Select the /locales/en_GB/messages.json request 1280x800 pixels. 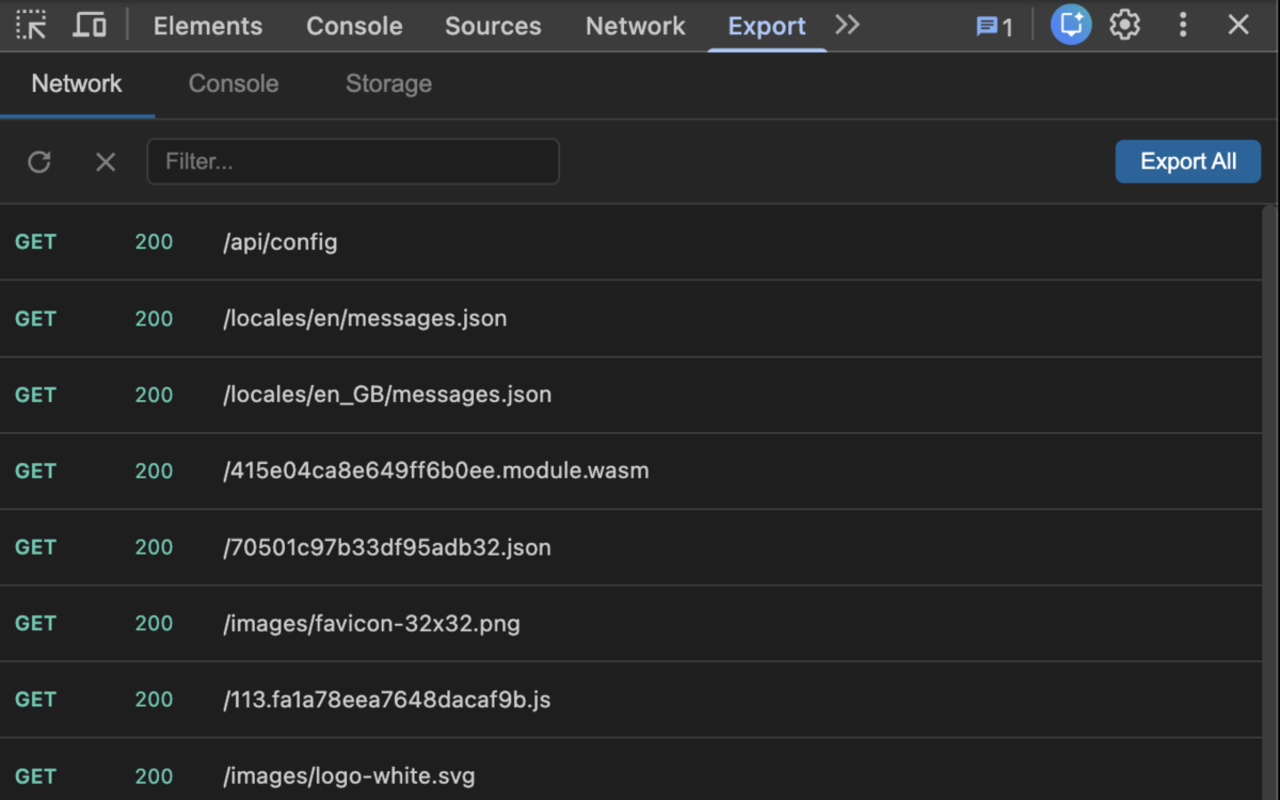tap(630, 395)
